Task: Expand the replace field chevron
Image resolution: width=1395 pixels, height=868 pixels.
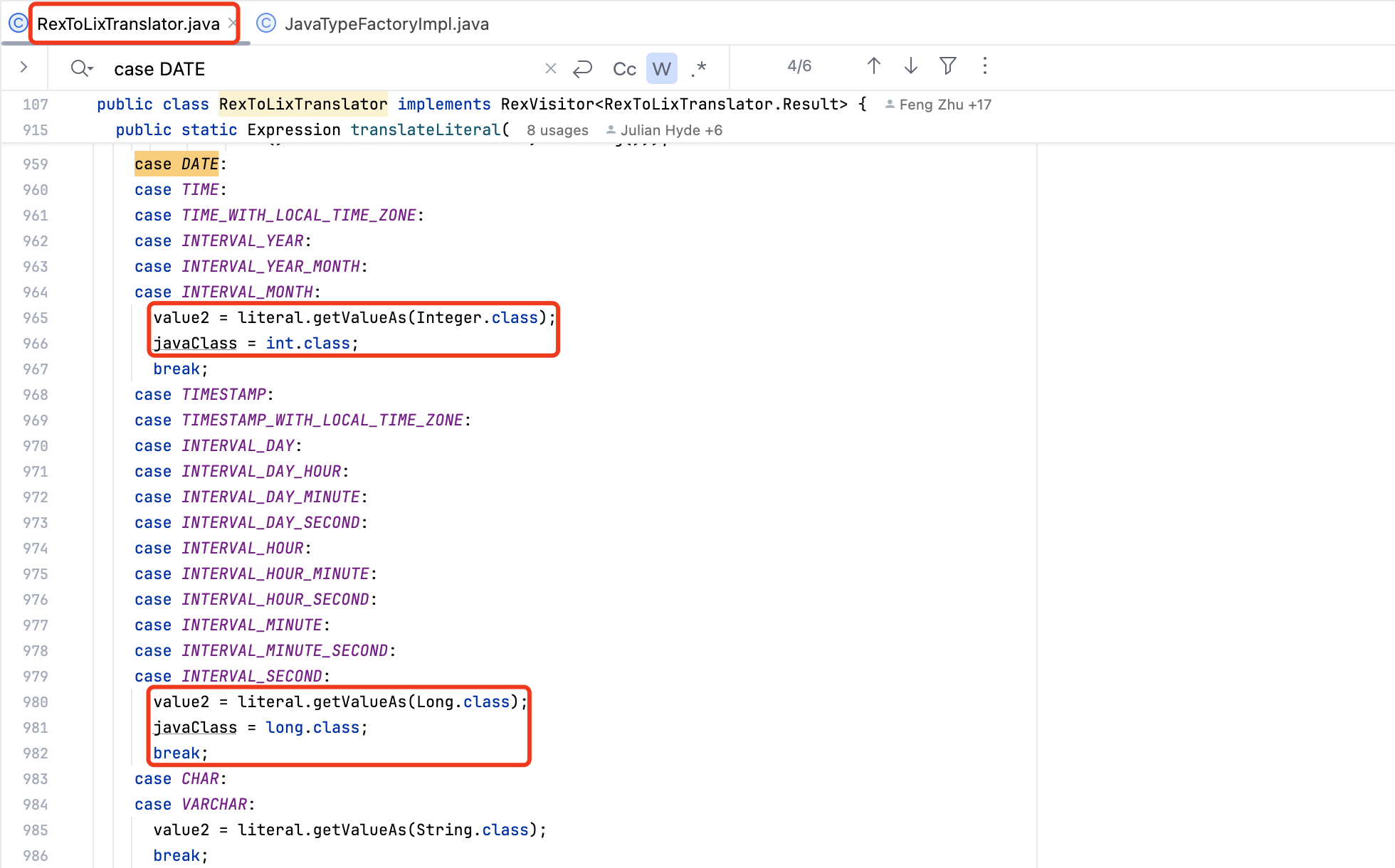Action: 24,68
